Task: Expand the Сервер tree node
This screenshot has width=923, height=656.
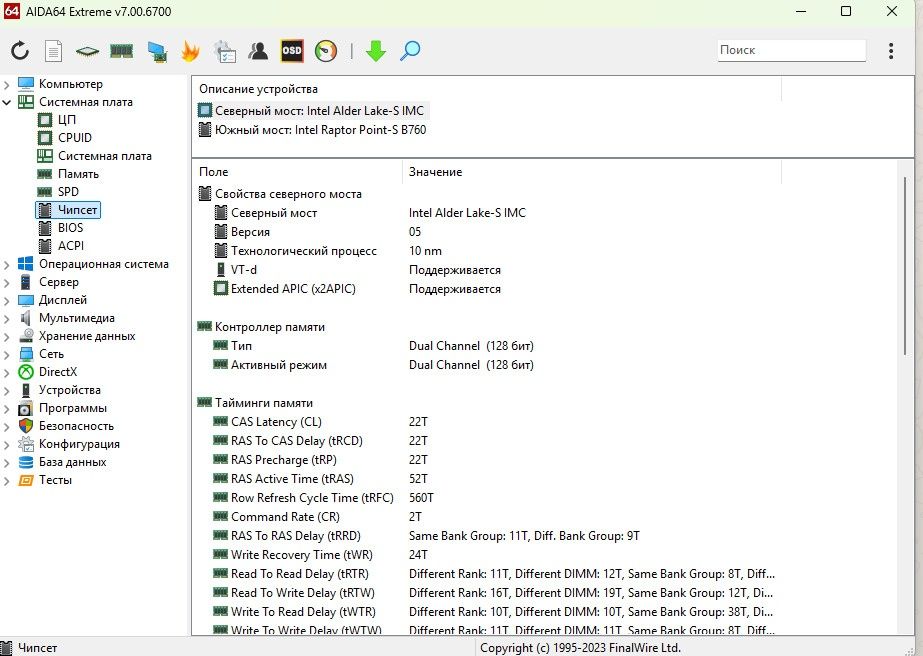Action: [7, 283]
